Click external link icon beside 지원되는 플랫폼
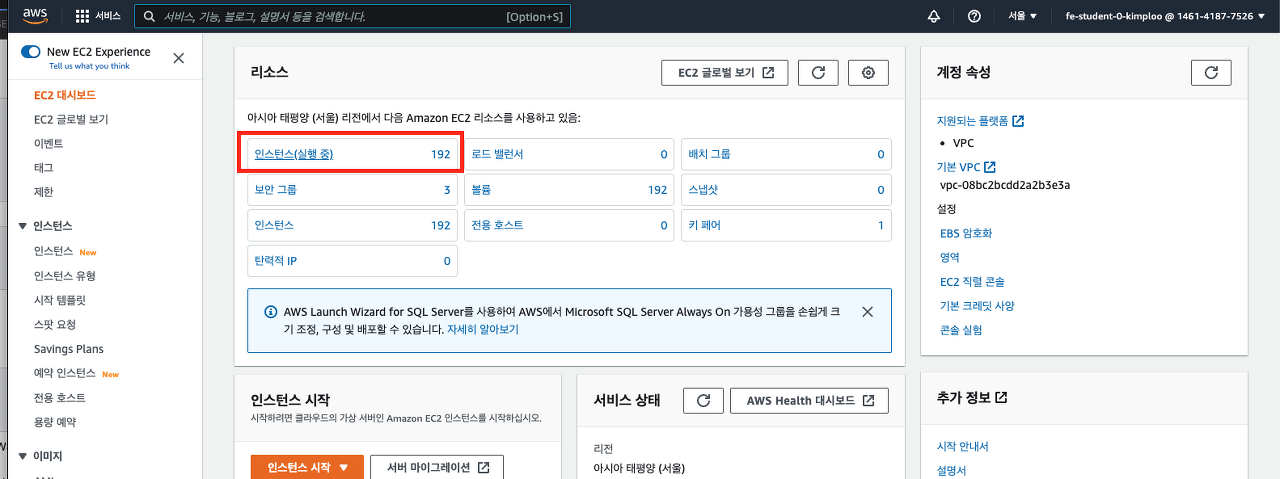 point(1018,121)
